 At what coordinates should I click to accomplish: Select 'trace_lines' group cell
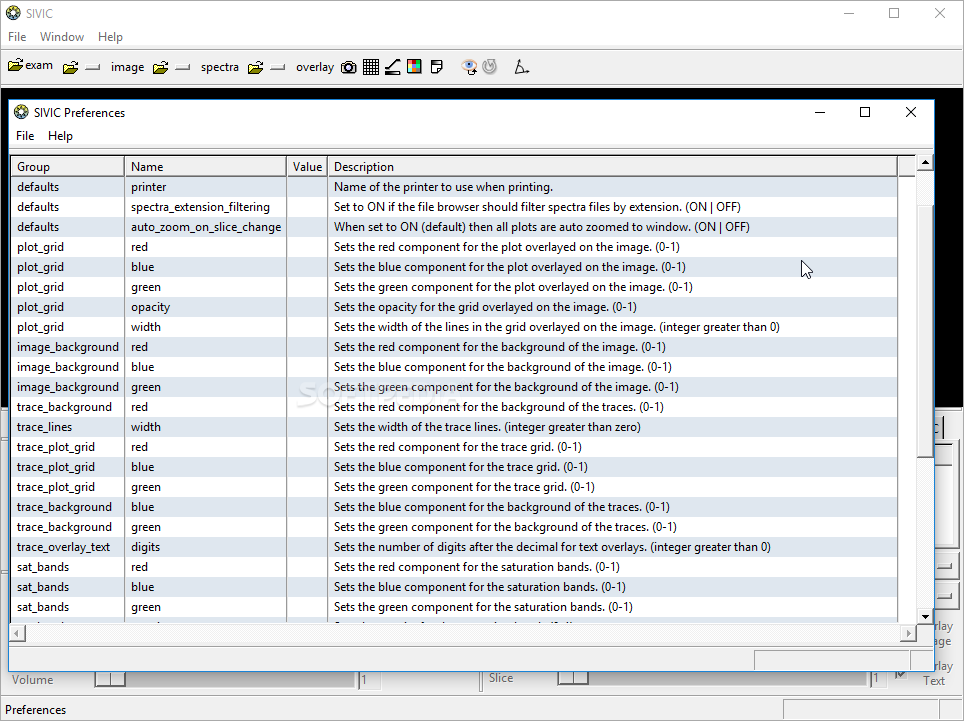coord(68,427)
